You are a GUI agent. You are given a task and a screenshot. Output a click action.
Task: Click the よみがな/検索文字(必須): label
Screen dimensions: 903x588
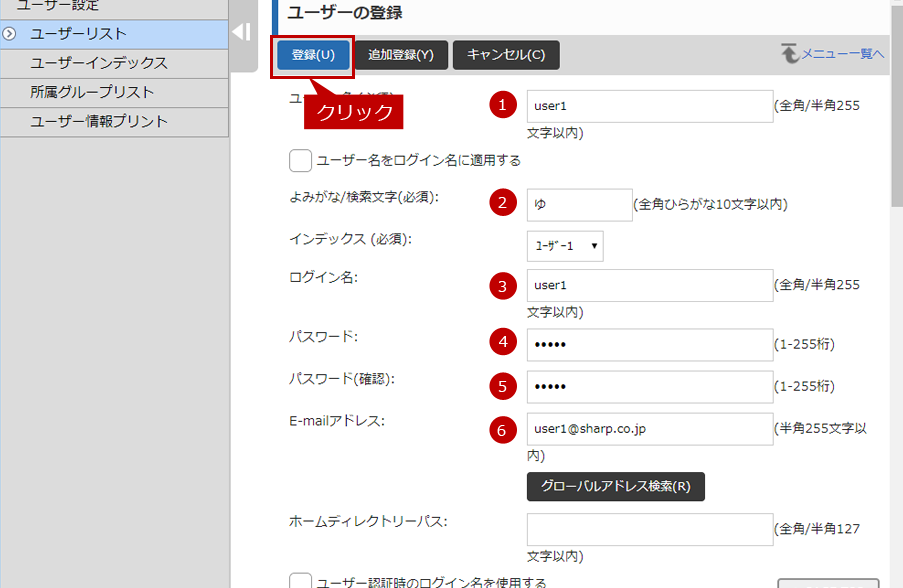pyautogui.click(x=363, y=197)
